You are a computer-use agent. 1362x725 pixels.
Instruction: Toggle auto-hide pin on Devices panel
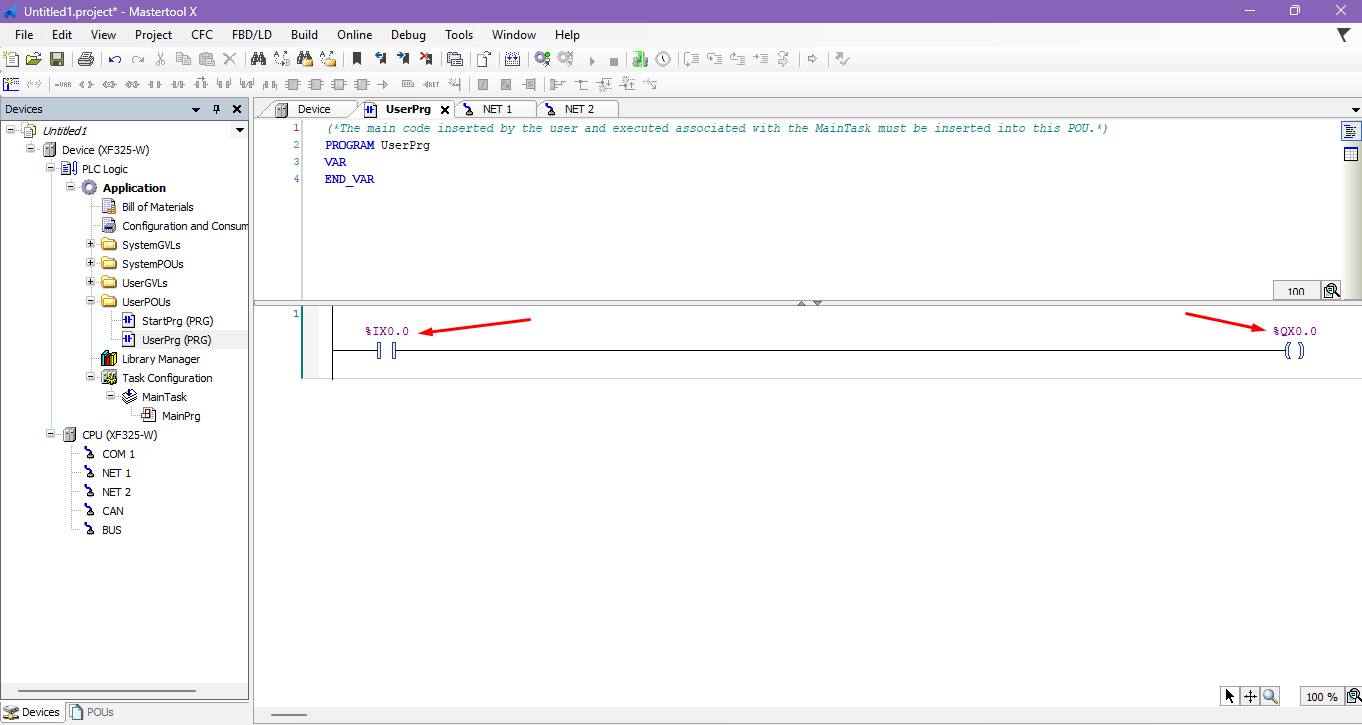point(216,109)
